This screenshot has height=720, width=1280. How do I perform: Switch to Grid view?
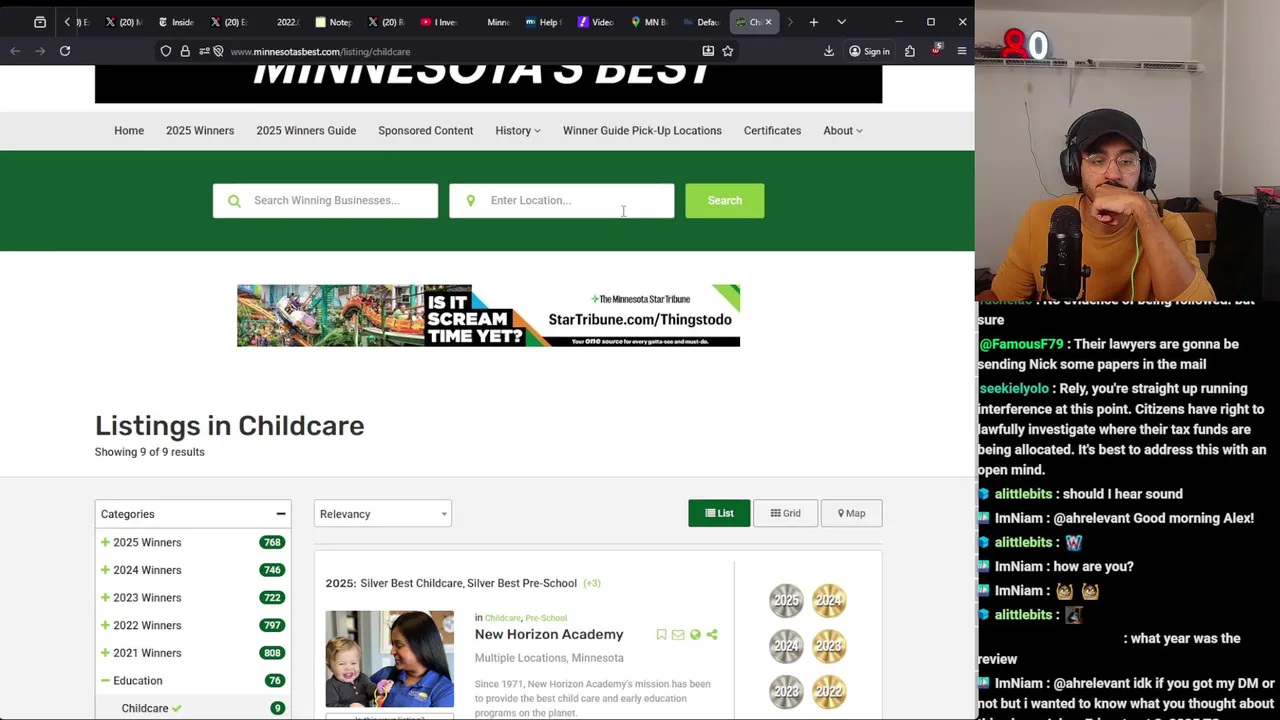(785, 513)
